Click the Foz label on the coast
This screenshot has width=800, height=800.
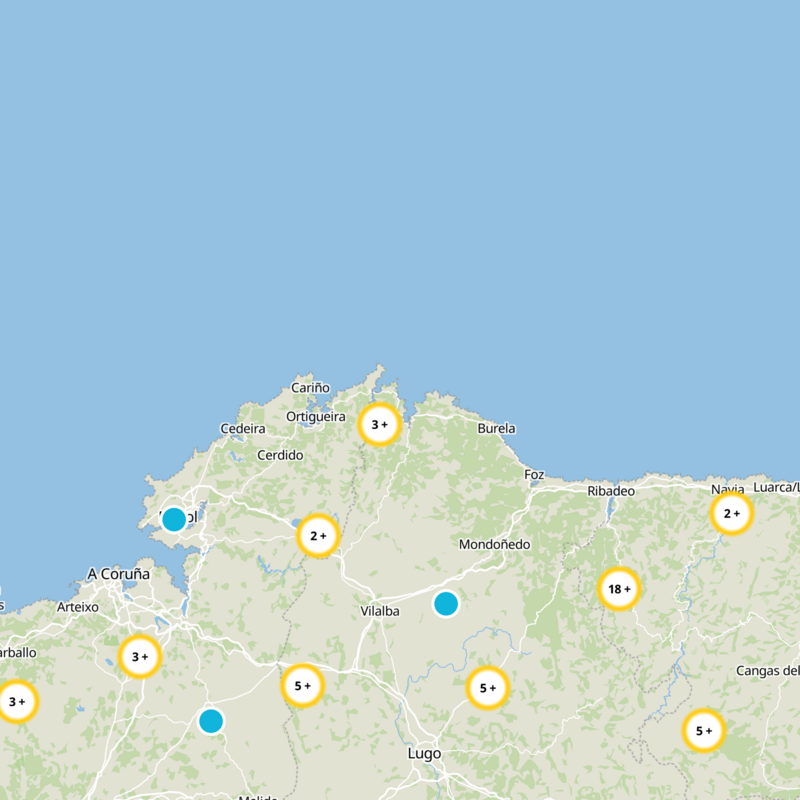[x=534, y=474]
